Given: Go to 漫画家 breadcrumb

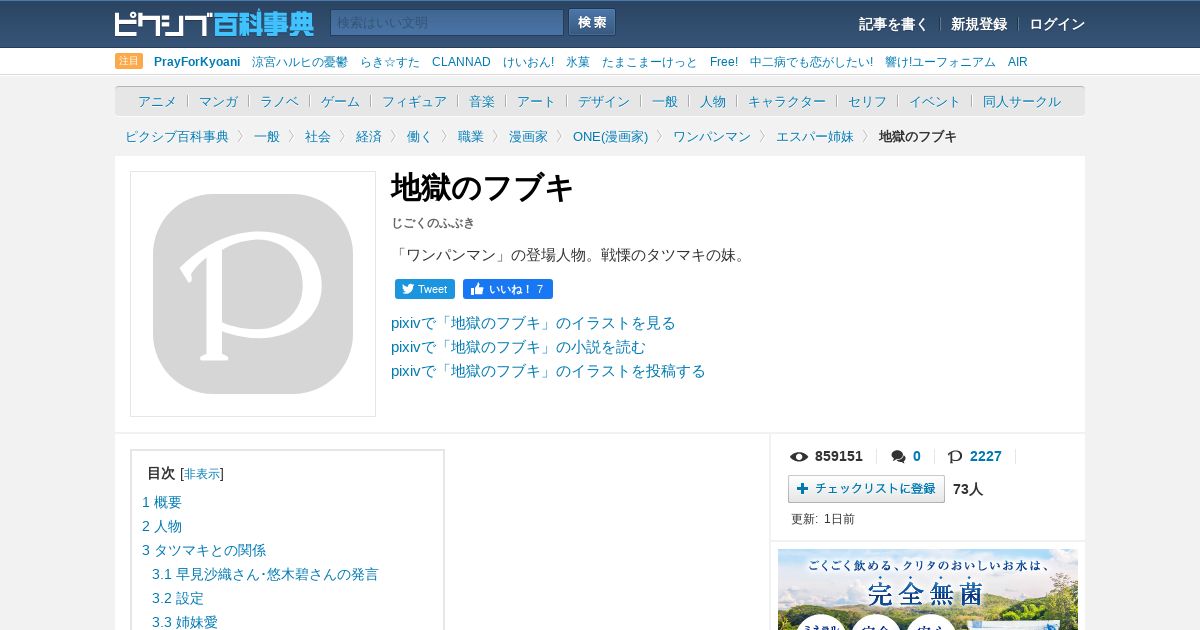Looking at the screenshot, I should point(528,136).
